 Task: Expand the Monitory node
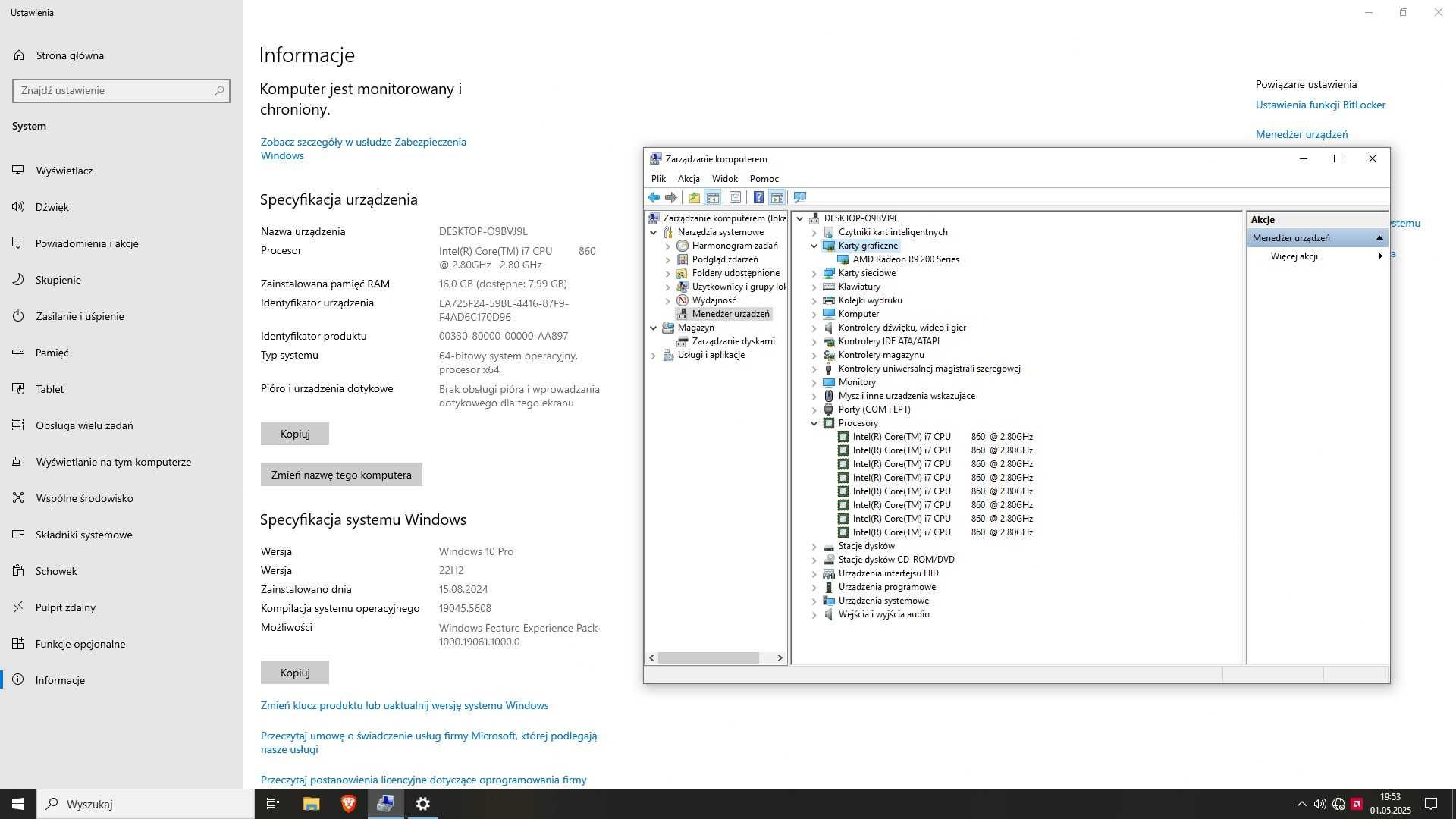click(814, 382)
